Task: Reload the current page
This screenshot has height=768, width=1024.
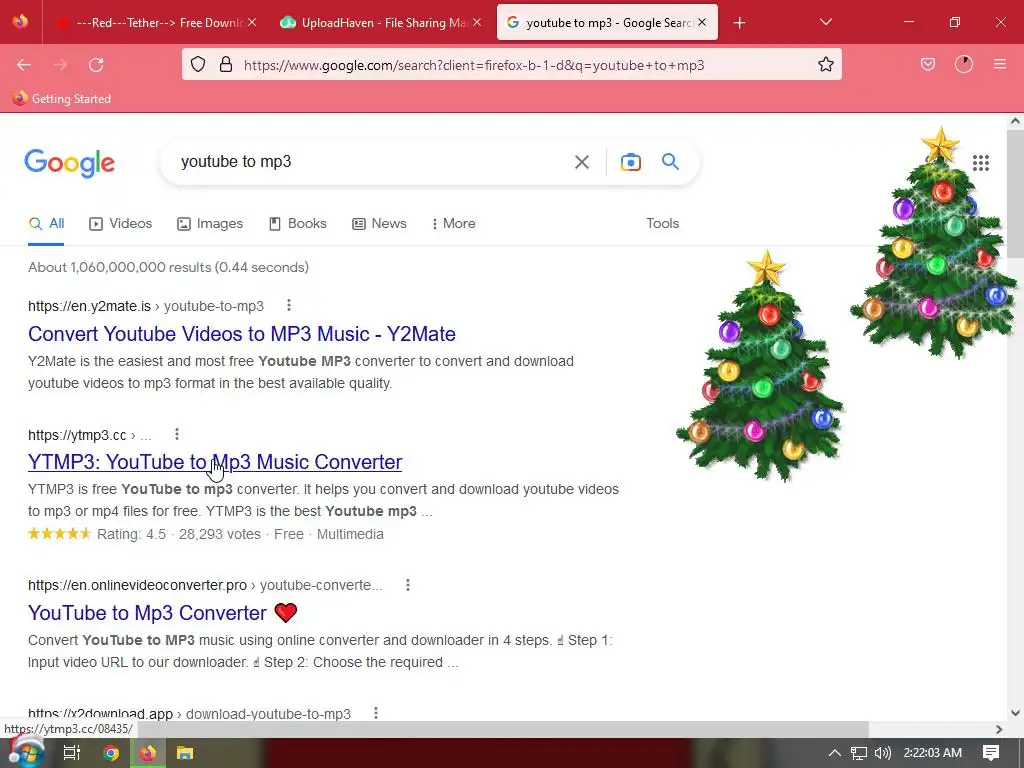Action: pyautogui.click(x=96, y=65)
